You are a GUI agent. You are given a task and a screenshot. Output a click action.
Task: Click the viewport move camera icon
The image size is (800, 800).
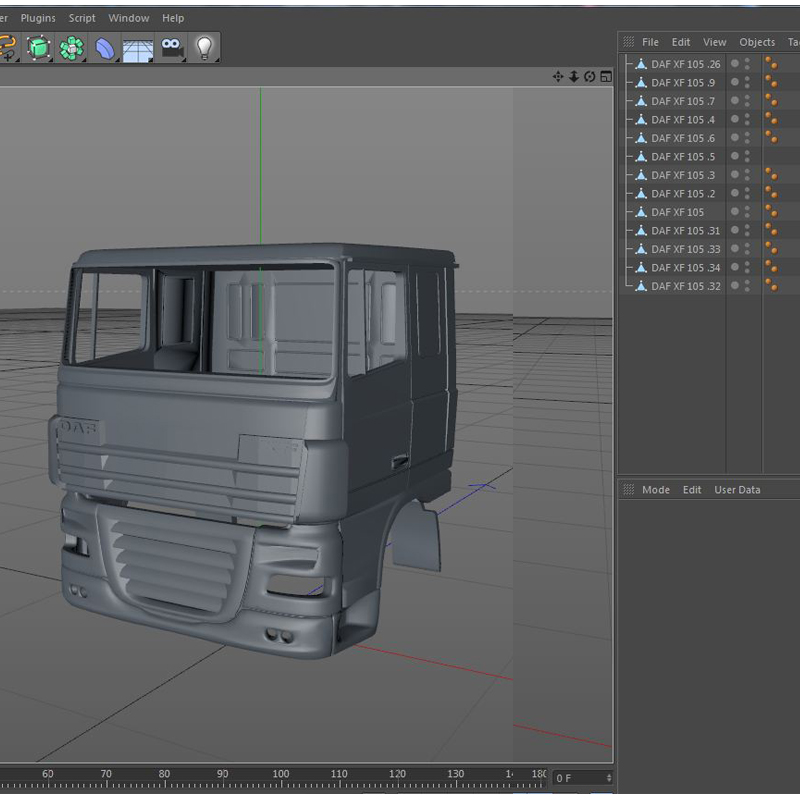pyautogui.click(x=558, y=77)
